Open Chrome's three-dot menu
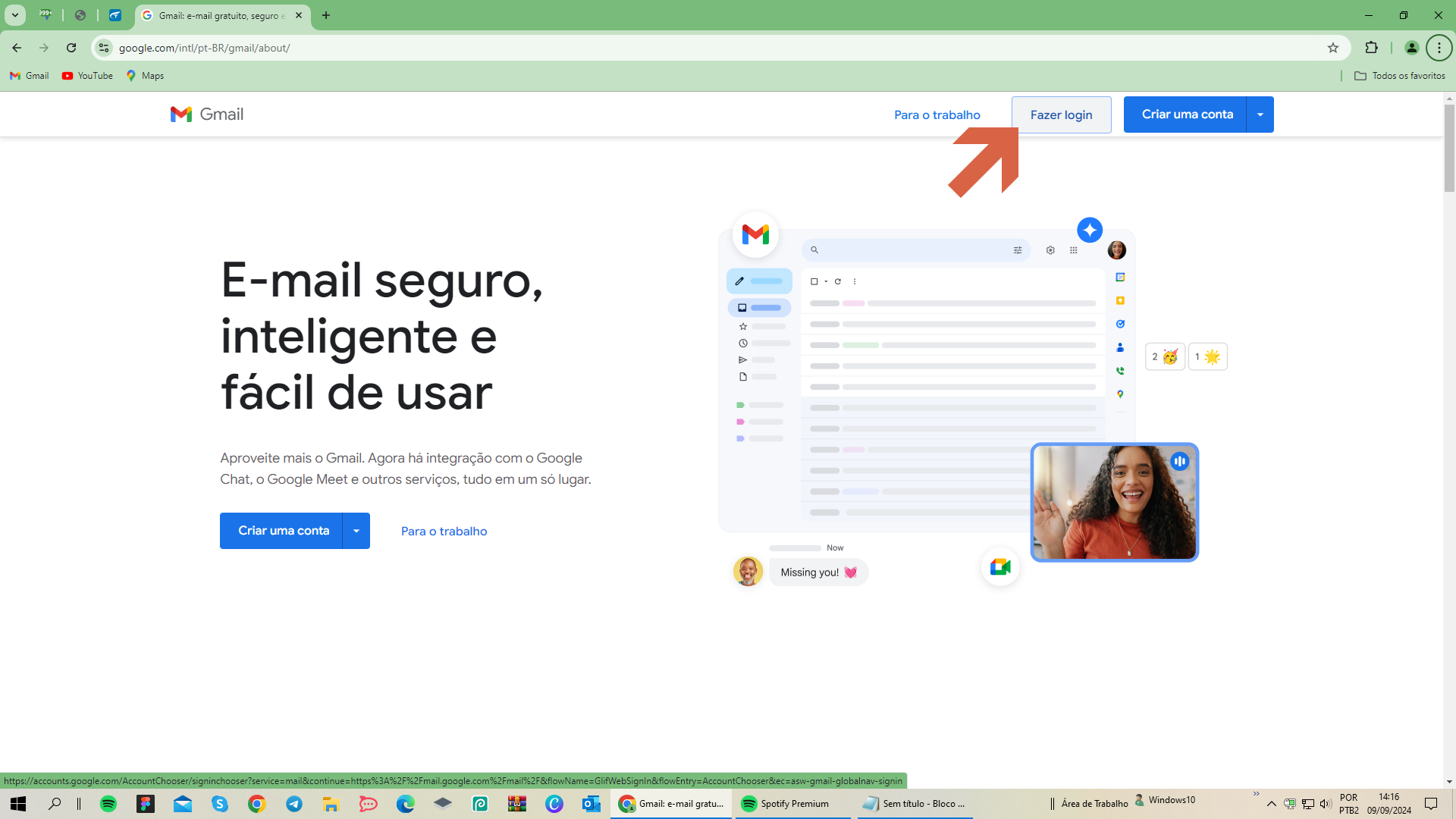The width and height of the screenshot is (1456, 819). tap(1439, 48)
